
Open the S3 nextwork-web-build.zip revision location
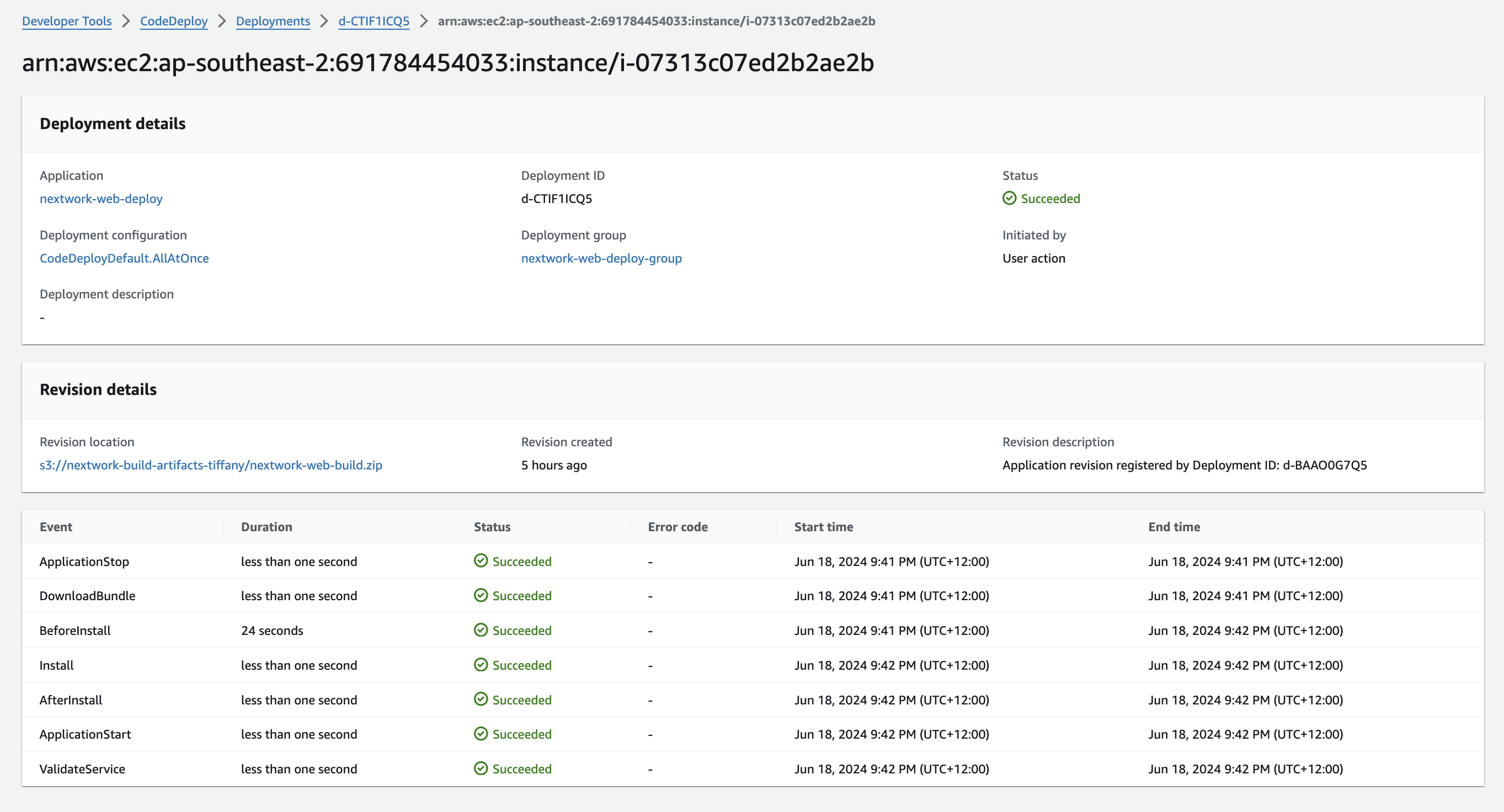tap(211, 465)
